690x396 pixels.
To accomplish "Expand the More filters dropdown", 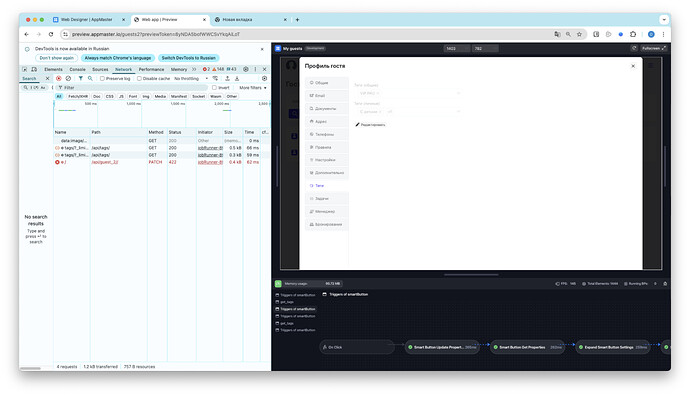I will (253, 88).
